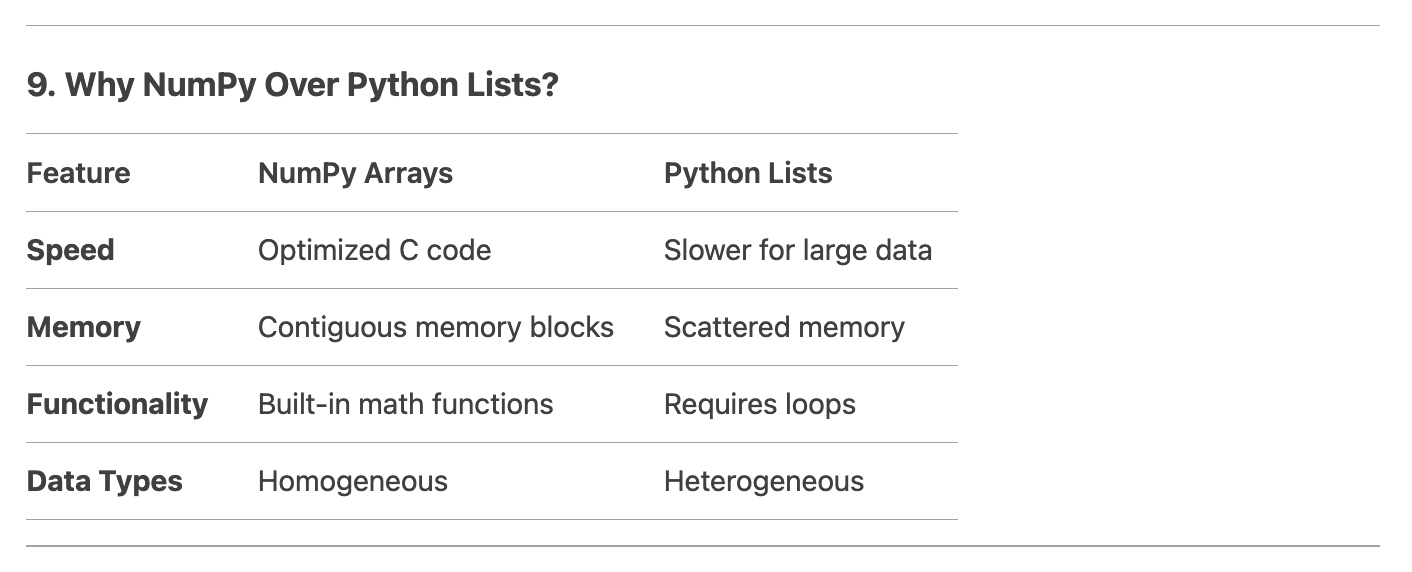Select the "Memory" row label

pos(83,327)
